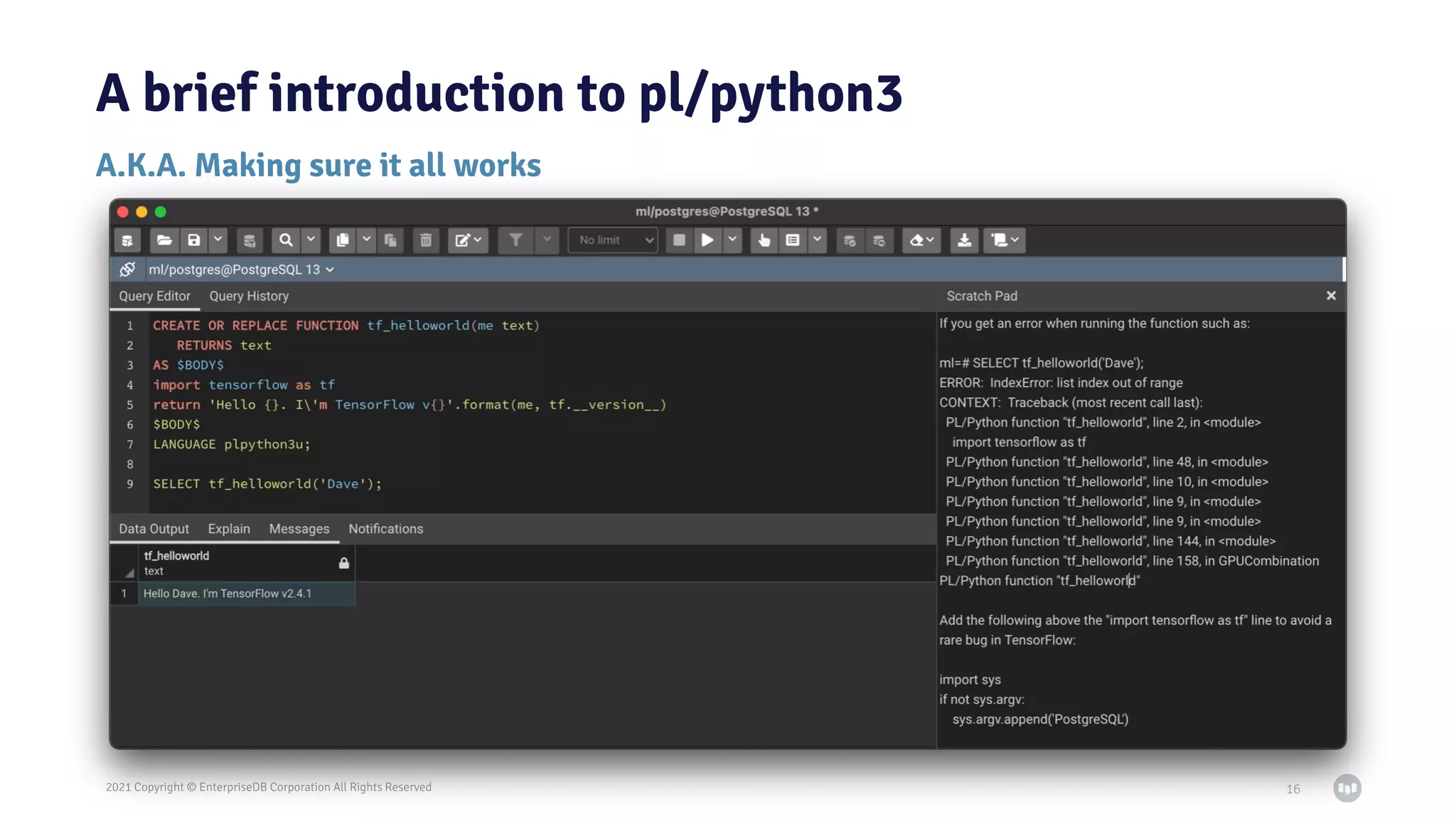Click the red macOS close window button
Viewport: 1456px width, 819px height.
[x=123, y=212]
